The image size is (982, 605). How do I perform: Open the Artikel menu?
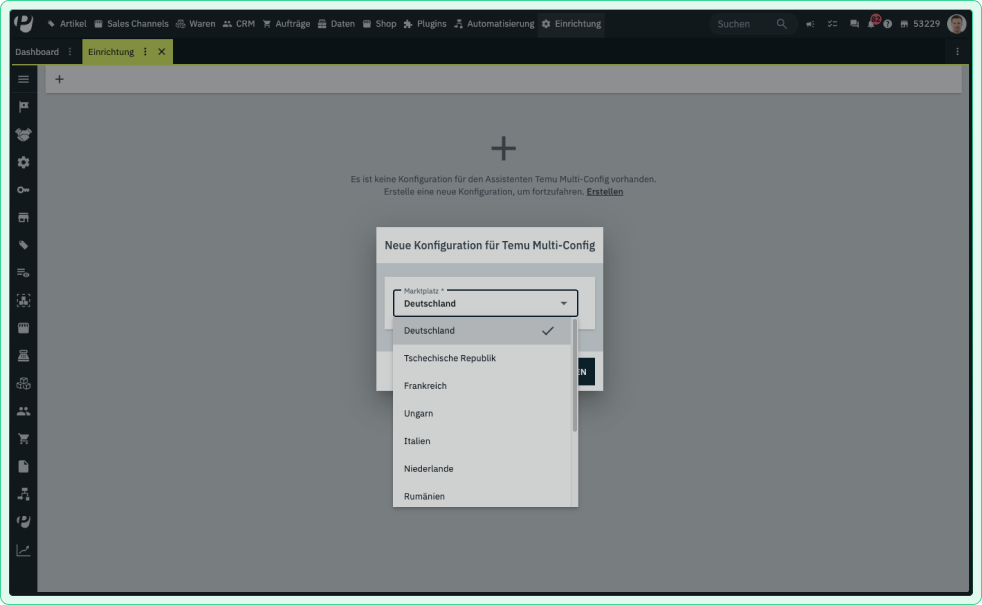[x=67, y=24]
